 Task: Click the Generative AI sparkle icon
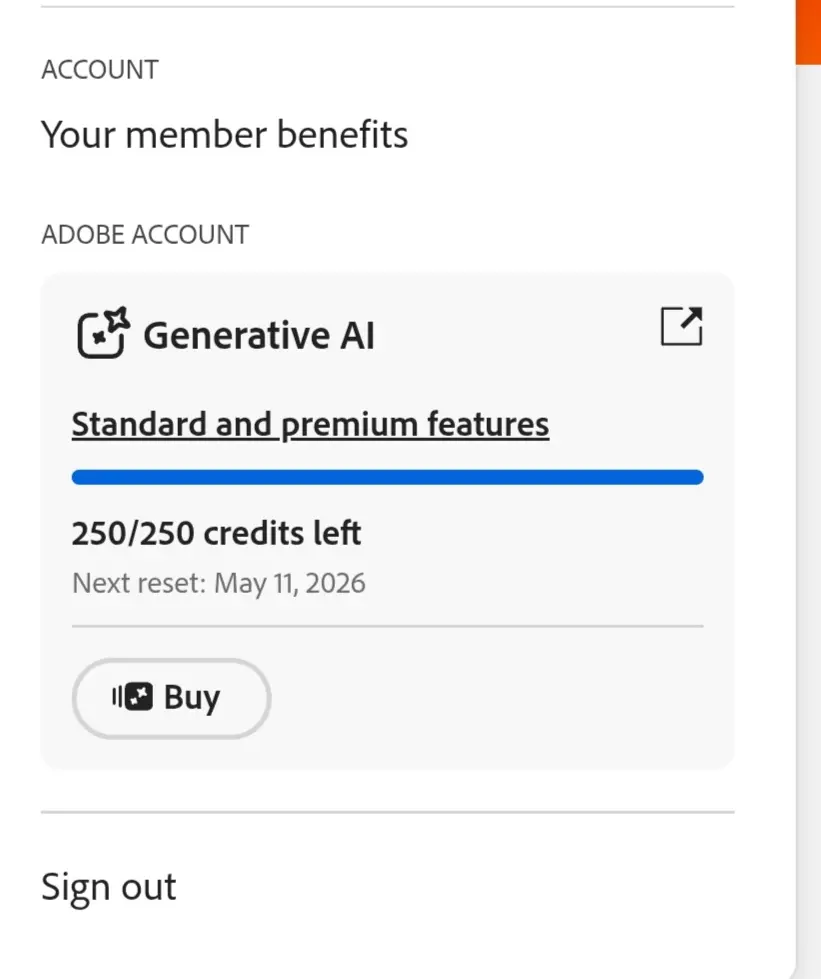(104, 333)
